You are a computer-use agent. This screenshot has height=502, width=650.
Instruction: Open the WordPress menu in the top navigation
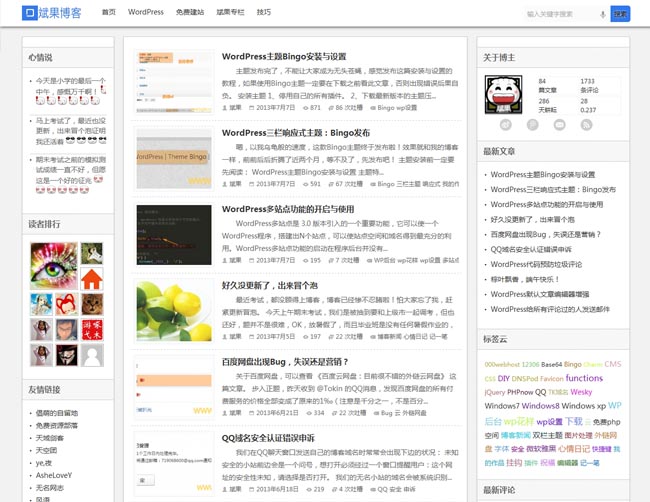click(146, 12)
